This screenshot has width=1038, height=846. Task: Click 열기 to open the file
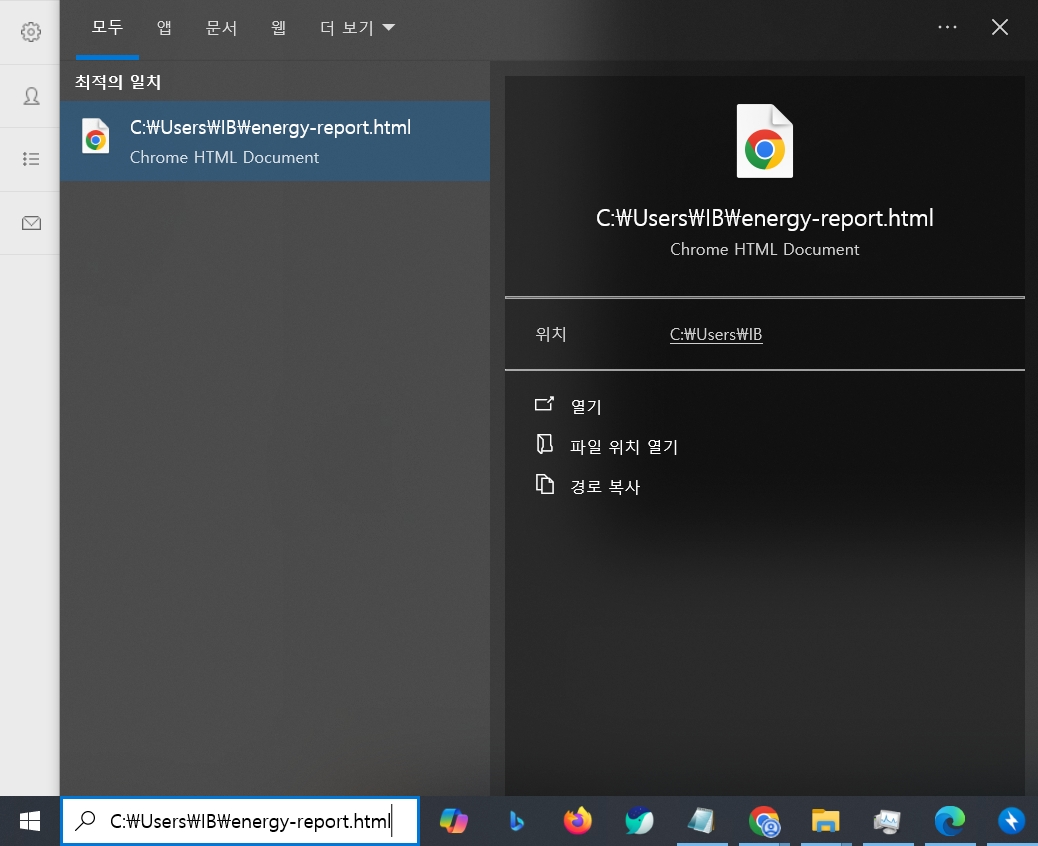586,406
